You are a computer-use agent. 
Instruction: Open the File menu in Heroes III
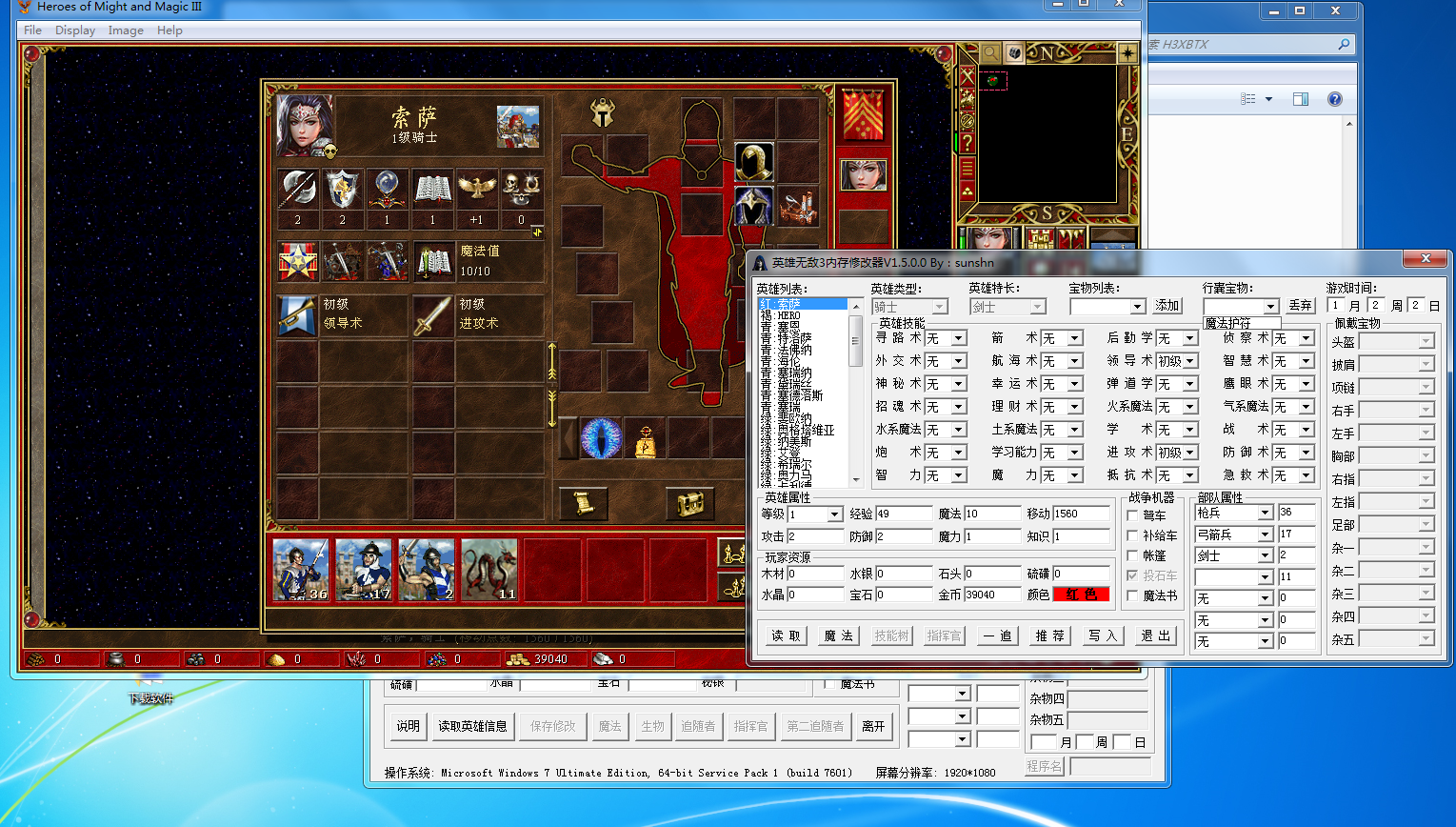tap(32, 30)
